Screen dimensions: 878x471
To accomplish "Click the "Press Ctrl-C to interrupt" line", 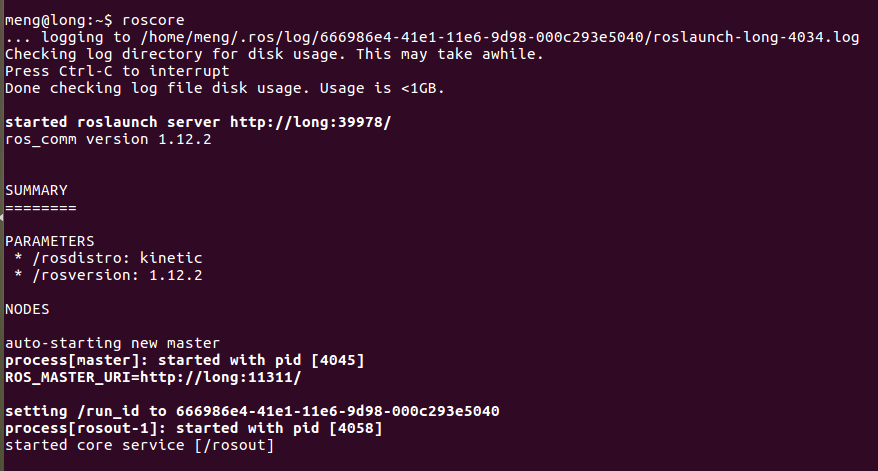I will tap(117, 71).
